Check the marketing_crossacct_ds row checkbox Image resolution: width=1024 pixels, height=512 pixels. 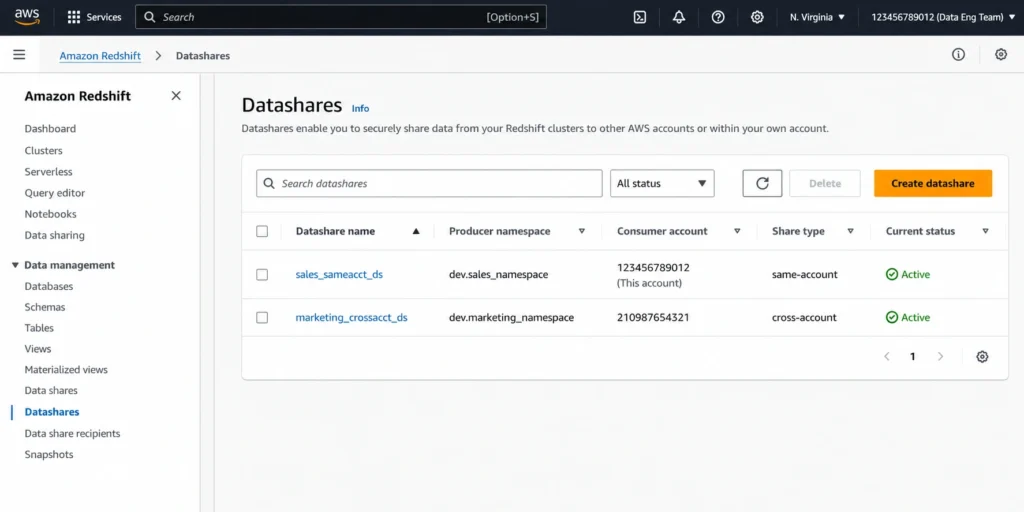point(262,317)
